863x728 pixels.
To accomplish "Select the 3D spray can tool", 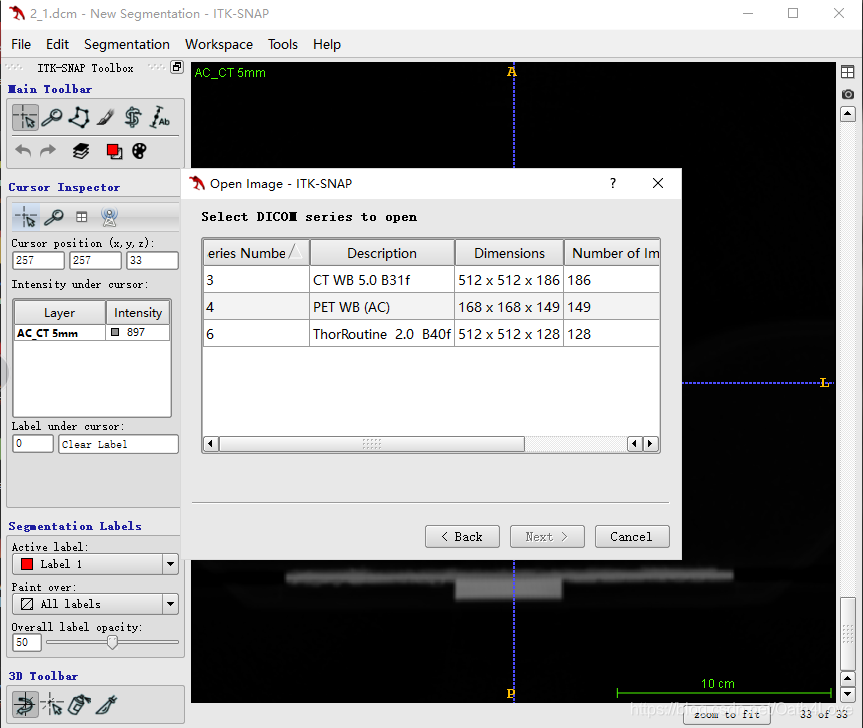I will [79, 704].
